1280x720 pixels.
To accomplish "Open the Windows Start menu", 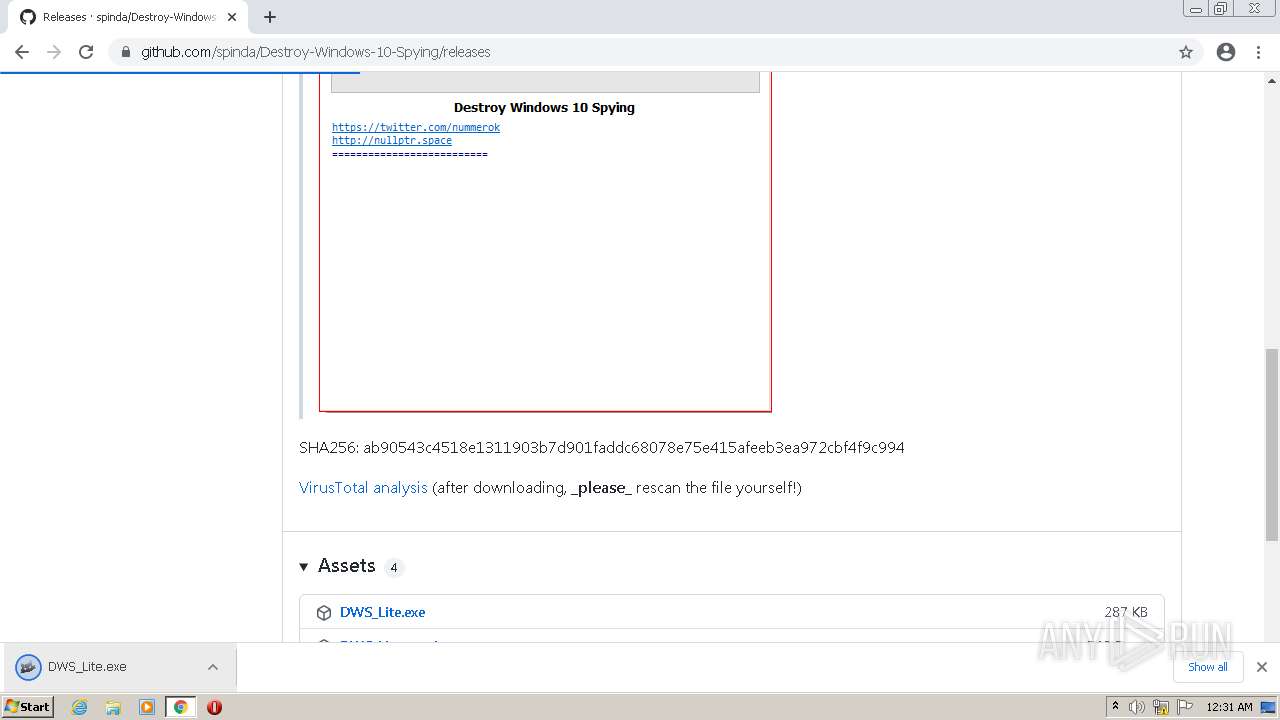I will coord(28,707).
